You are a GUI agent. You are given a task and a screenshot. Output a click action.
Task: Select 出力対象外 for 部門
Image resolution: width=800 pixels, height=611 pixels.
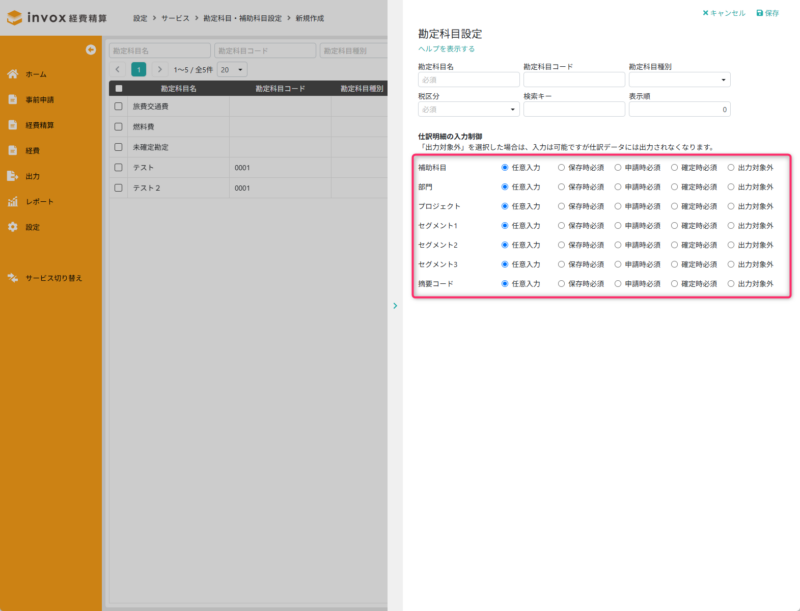click(731, 187)
